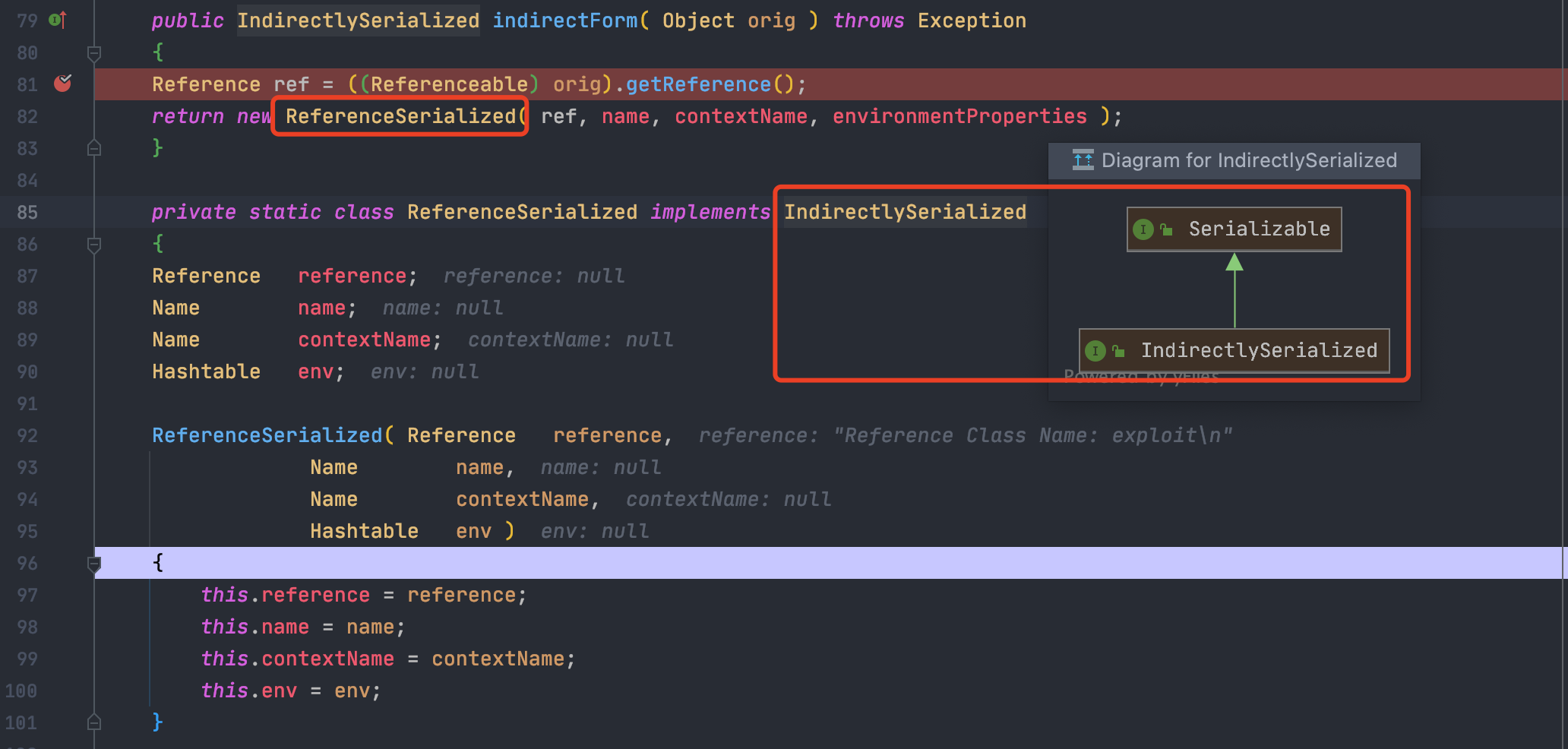
Task: Click the Hashtable type on line 90
Action: (206, 371)
